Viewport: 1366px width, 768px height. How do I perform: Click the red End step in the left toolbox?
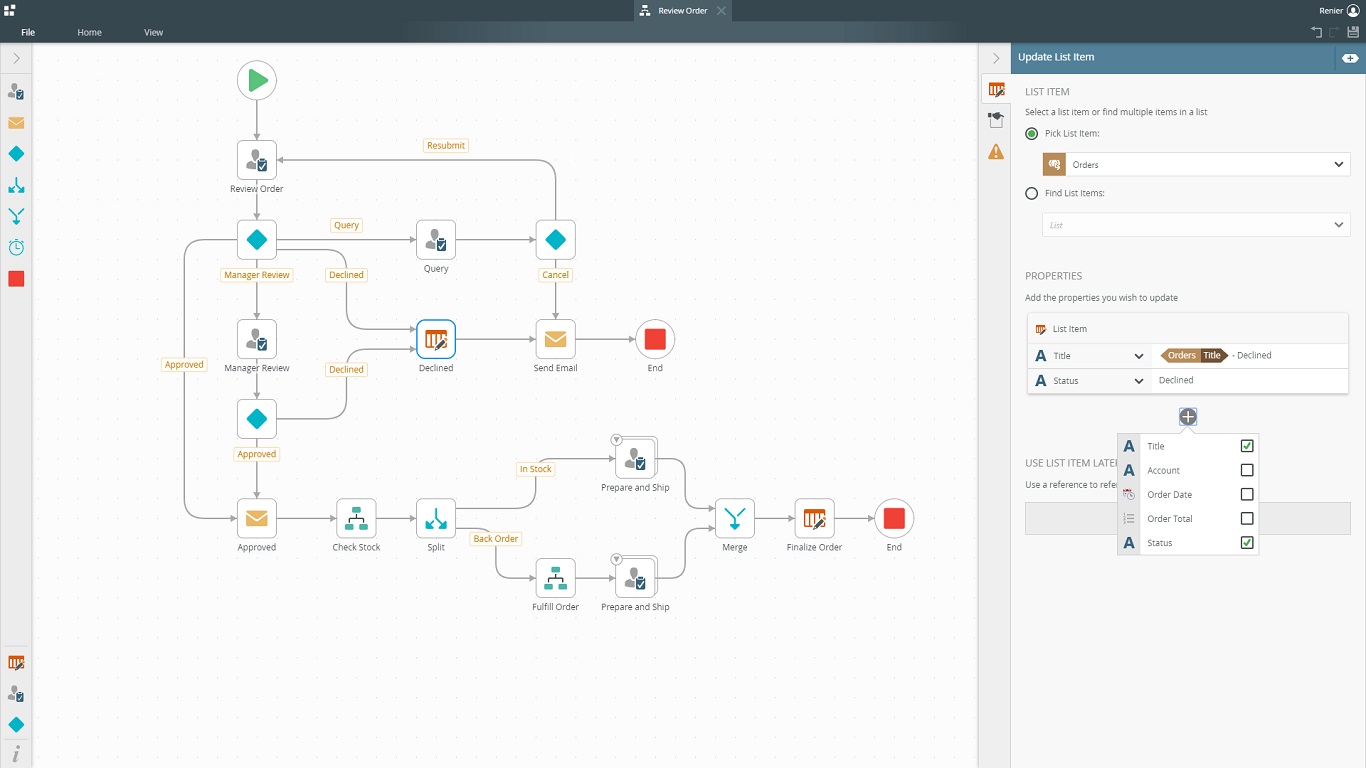click(16, 279)
